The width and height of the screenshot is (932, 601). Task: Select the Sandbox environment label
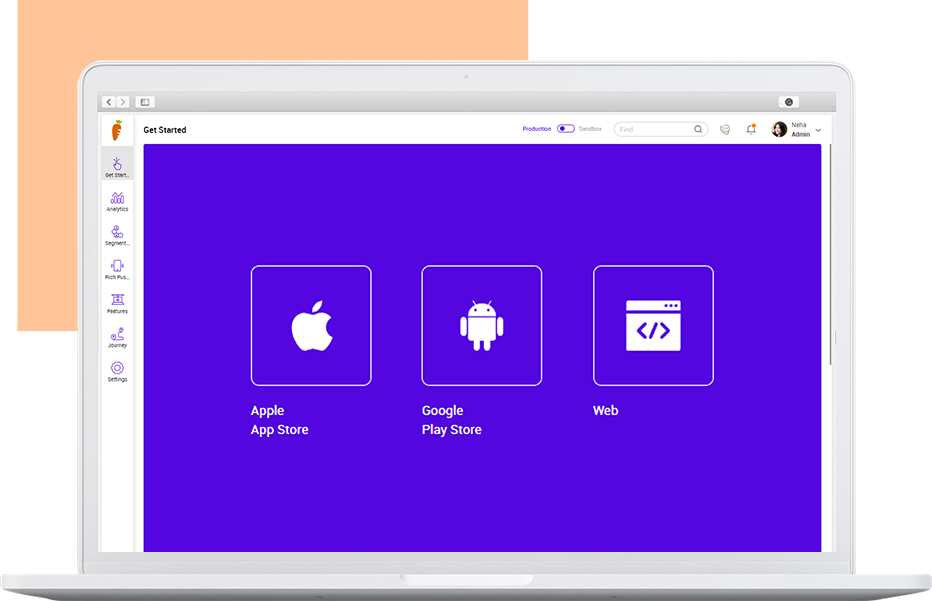point(590,129)
